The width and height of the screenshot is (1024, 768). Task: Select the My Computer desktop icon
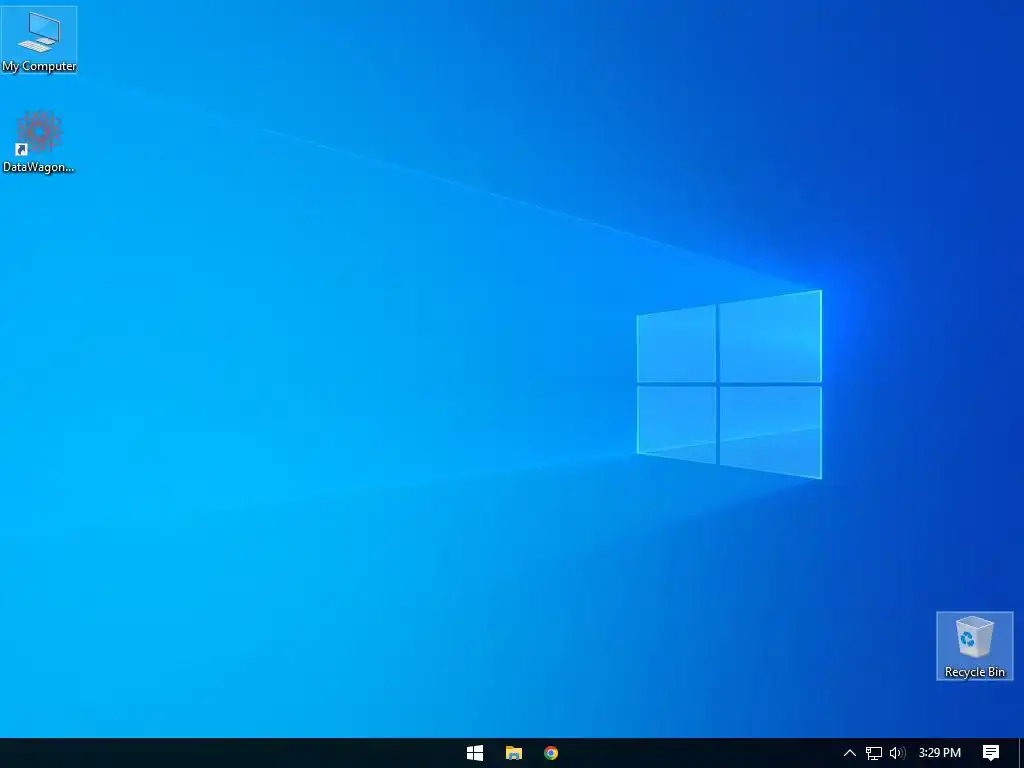(x=39, y=40)
